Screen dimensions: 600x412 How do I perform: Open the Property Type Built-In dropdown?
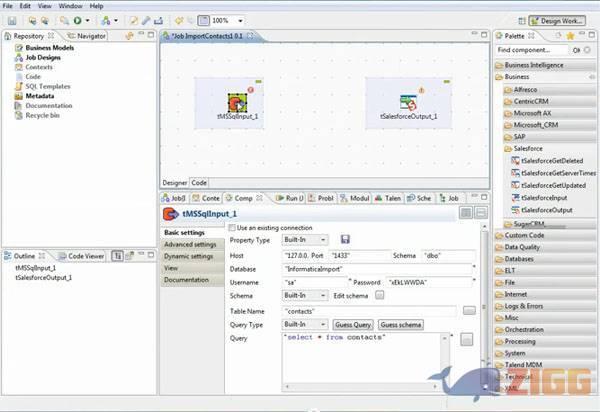(x=305, y=240)
